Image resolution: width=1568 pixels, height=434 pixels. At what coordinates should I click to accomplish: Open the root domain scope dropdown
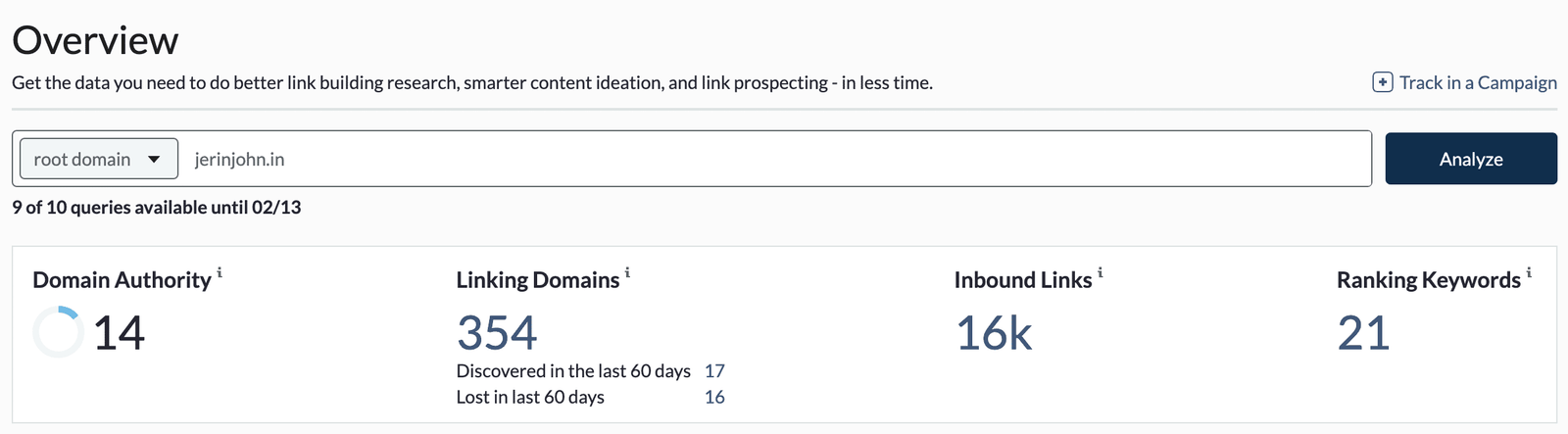pos(98,159)
